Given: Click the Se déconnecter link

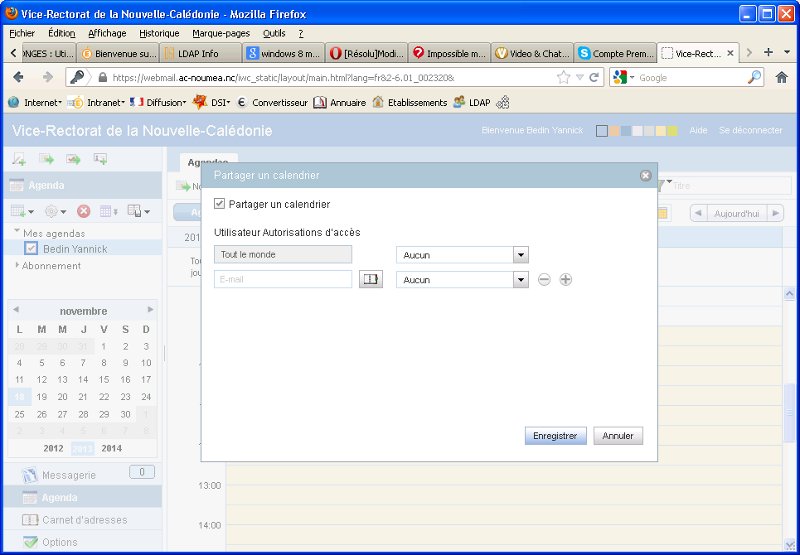Looking at the screenshot, I should pyautogui.click(x=750, y=131).
